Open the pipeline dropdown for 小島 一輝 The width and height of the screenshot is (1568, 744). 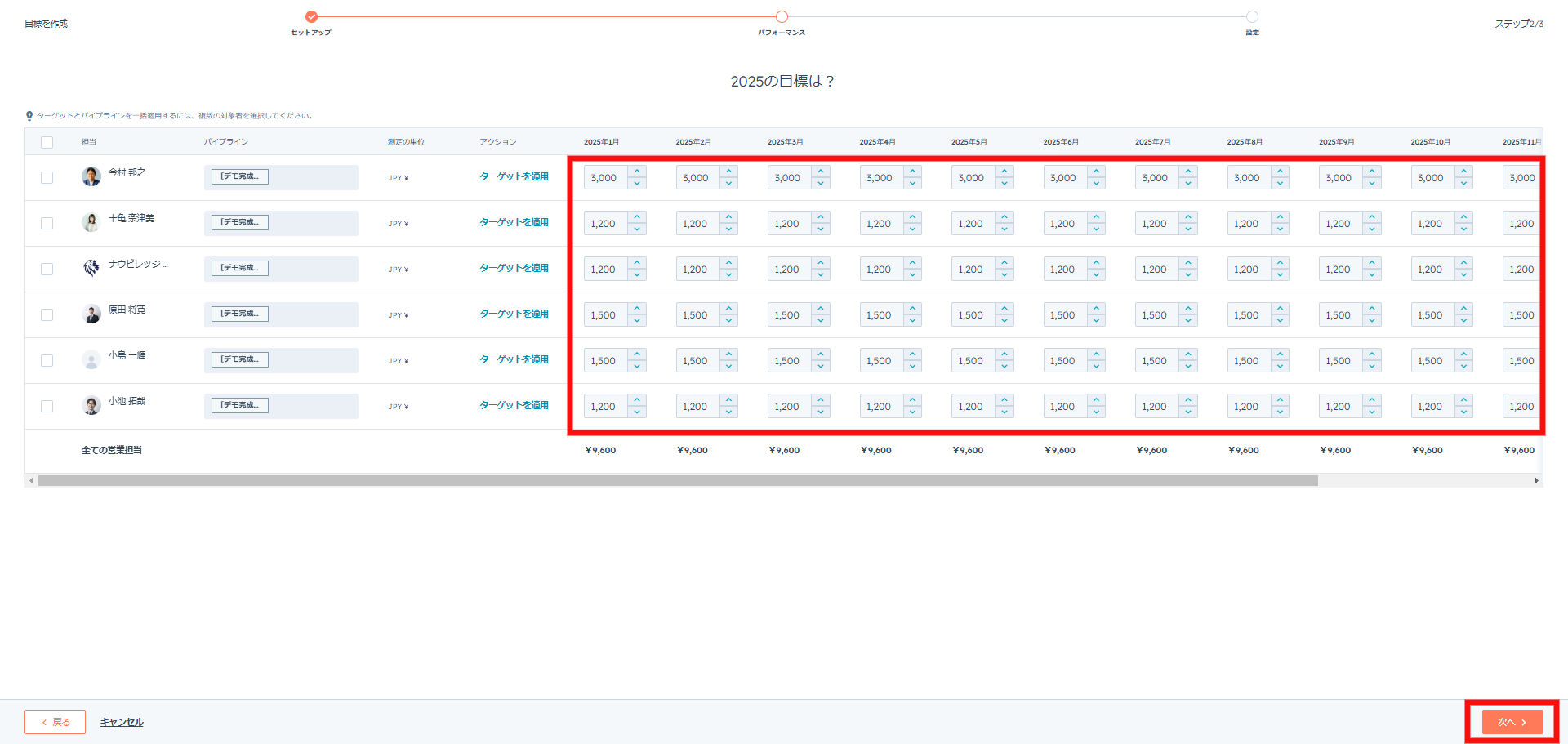(x=280, y=360)
